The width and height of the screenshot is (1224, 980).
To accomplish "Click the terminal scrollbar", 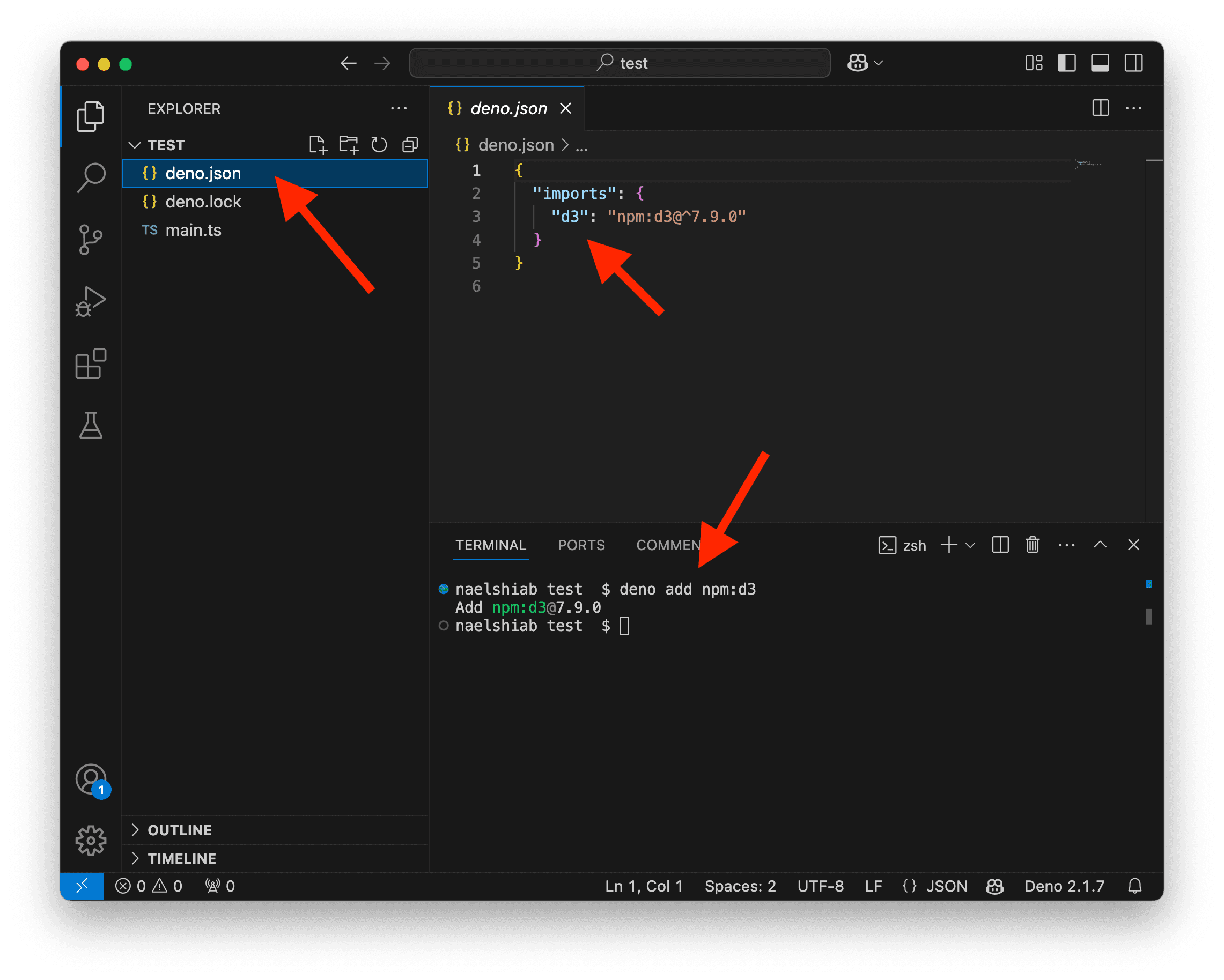I will coord(1148,617).
